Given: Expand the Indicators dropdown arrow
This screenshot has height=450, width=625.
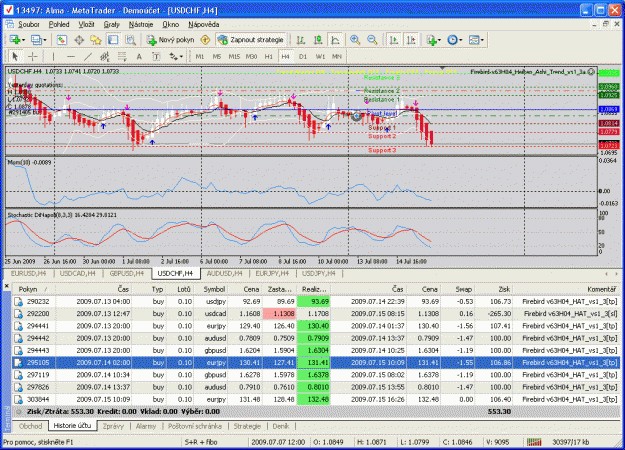Looking at the screenshot, I should (x=439, y=40).
